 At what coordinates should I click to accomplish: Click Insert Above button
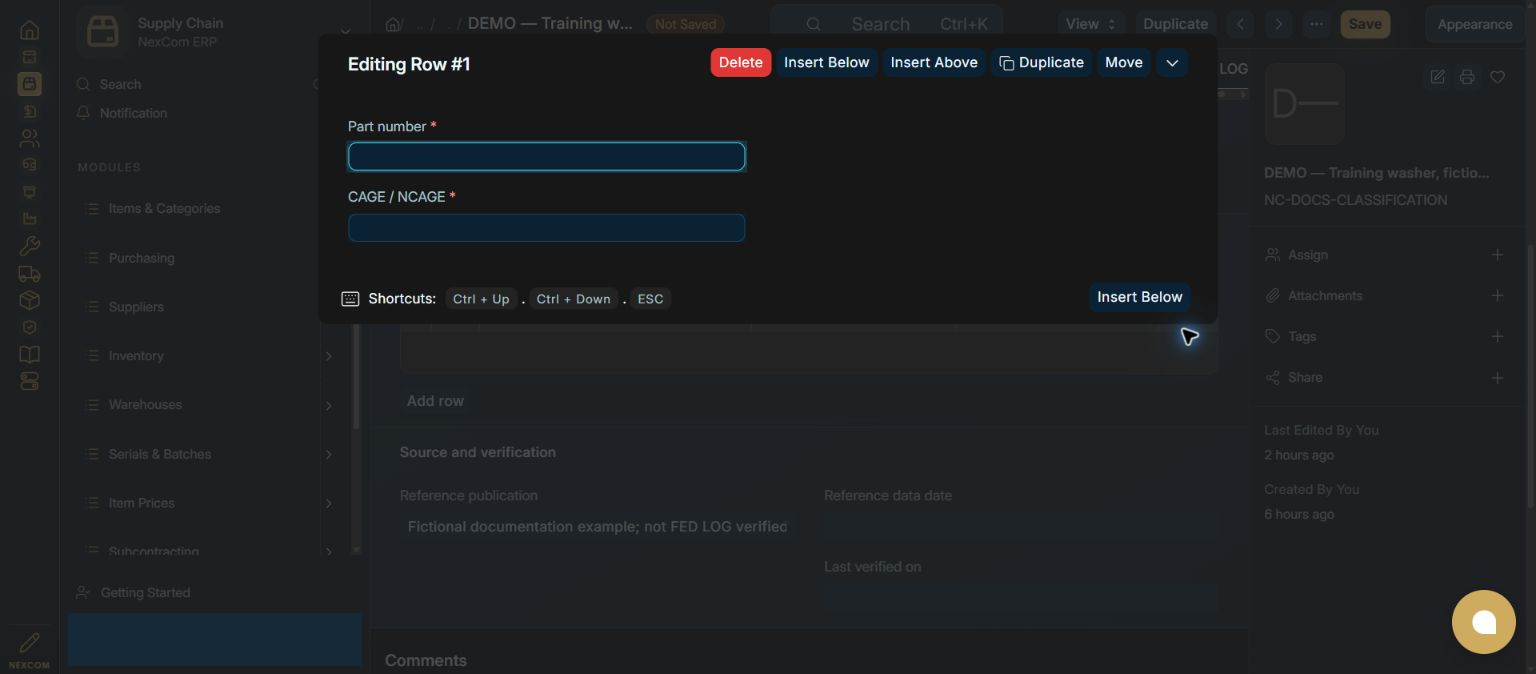click(934, 62)
